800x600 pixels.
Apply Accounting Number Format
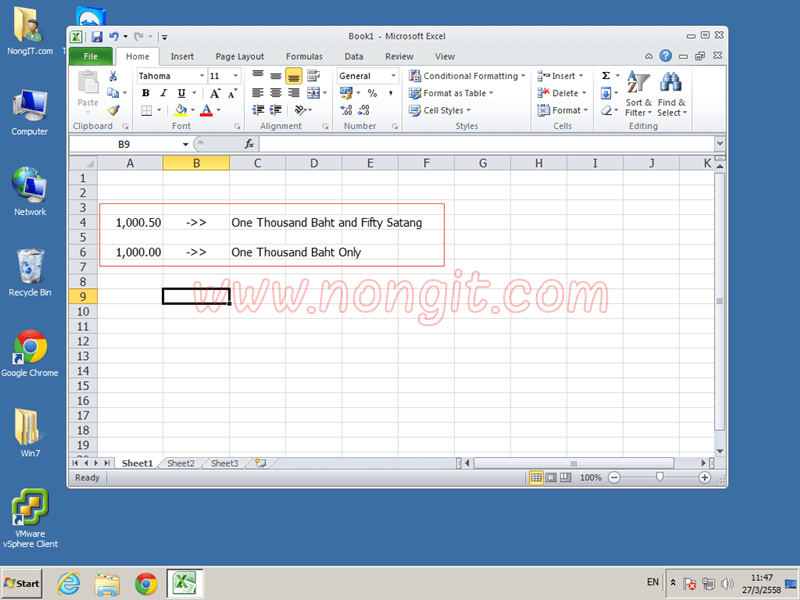point(346,93)
